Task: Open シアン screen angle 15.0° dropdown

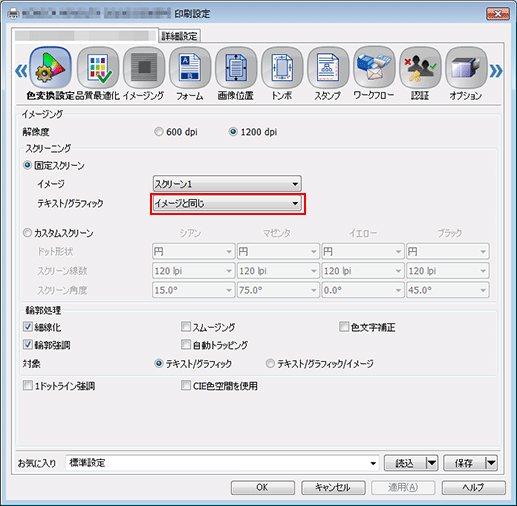Action: coord(193,290)
